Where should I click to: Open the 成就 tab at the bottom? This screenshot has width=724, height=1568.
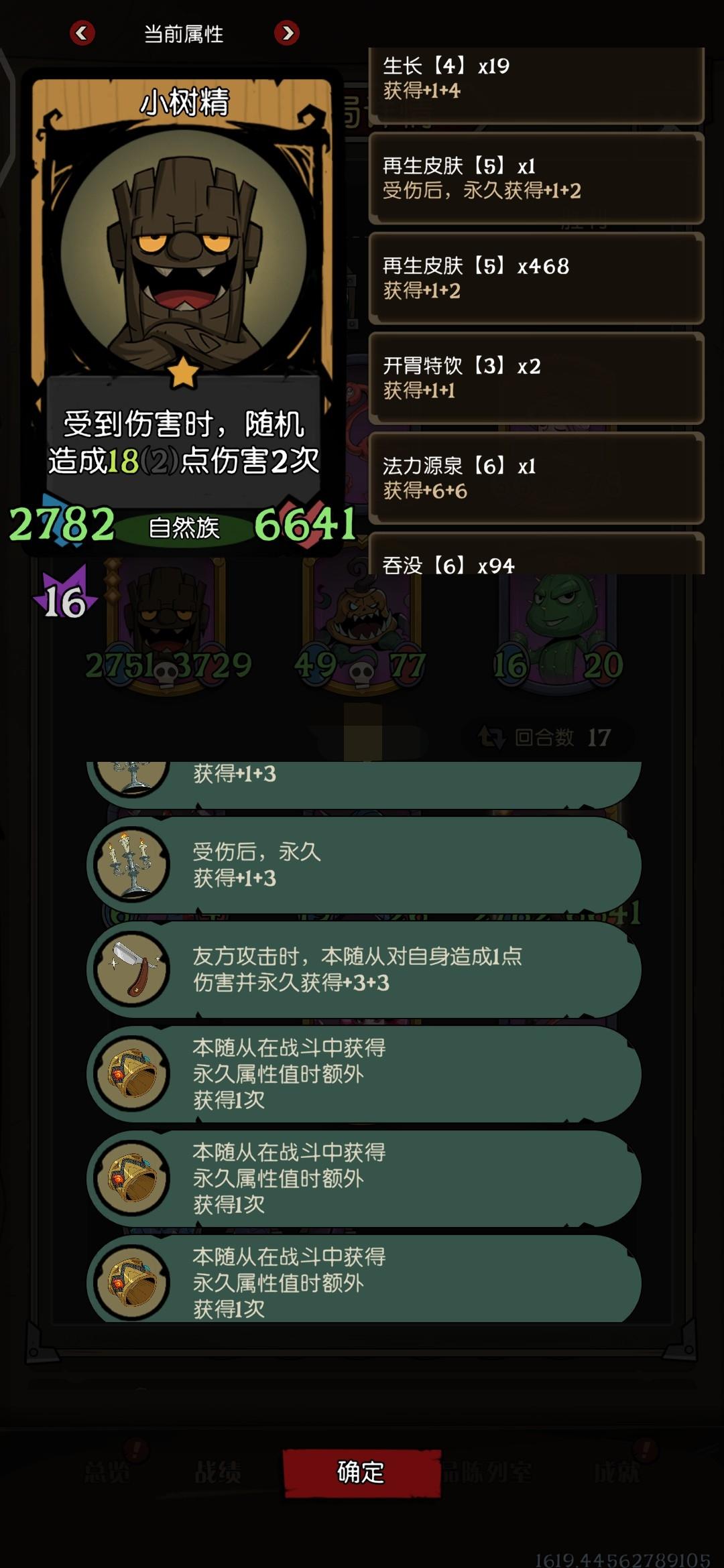click(x=617, y=1472)
